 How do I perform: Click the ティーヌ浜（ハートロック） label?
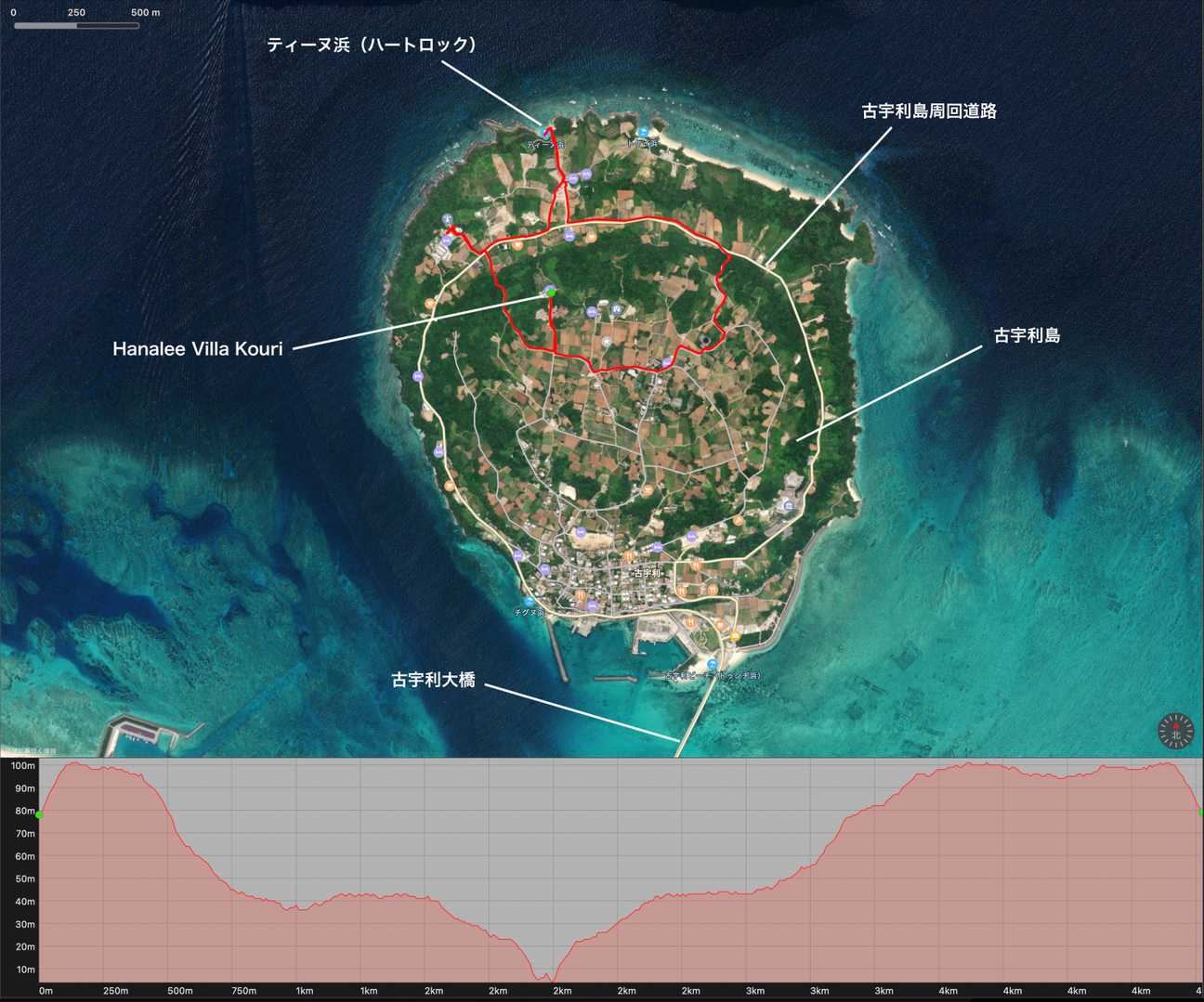372,45
